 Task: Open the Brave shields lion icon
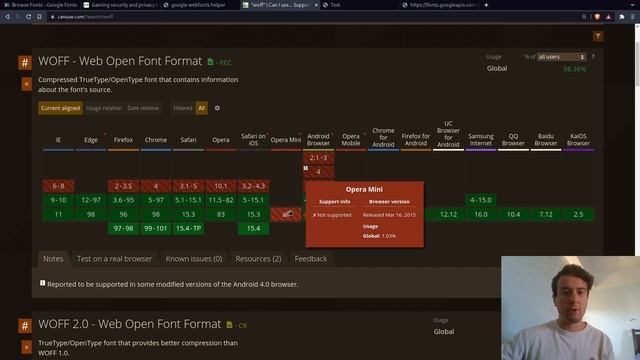pyautogui.click(x=597, y=17)
